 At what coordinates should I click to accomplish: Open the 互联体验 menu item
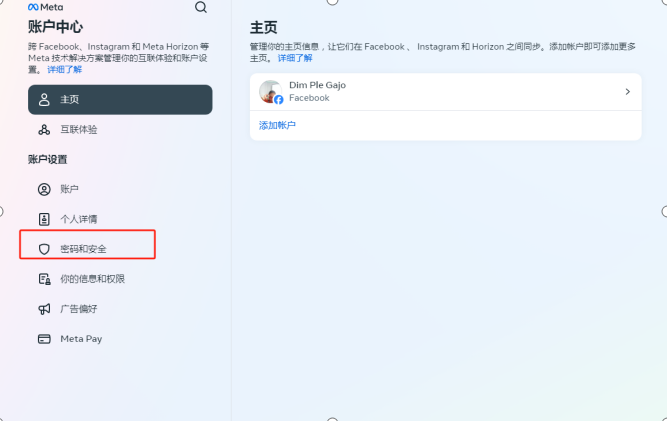point(79,130)
